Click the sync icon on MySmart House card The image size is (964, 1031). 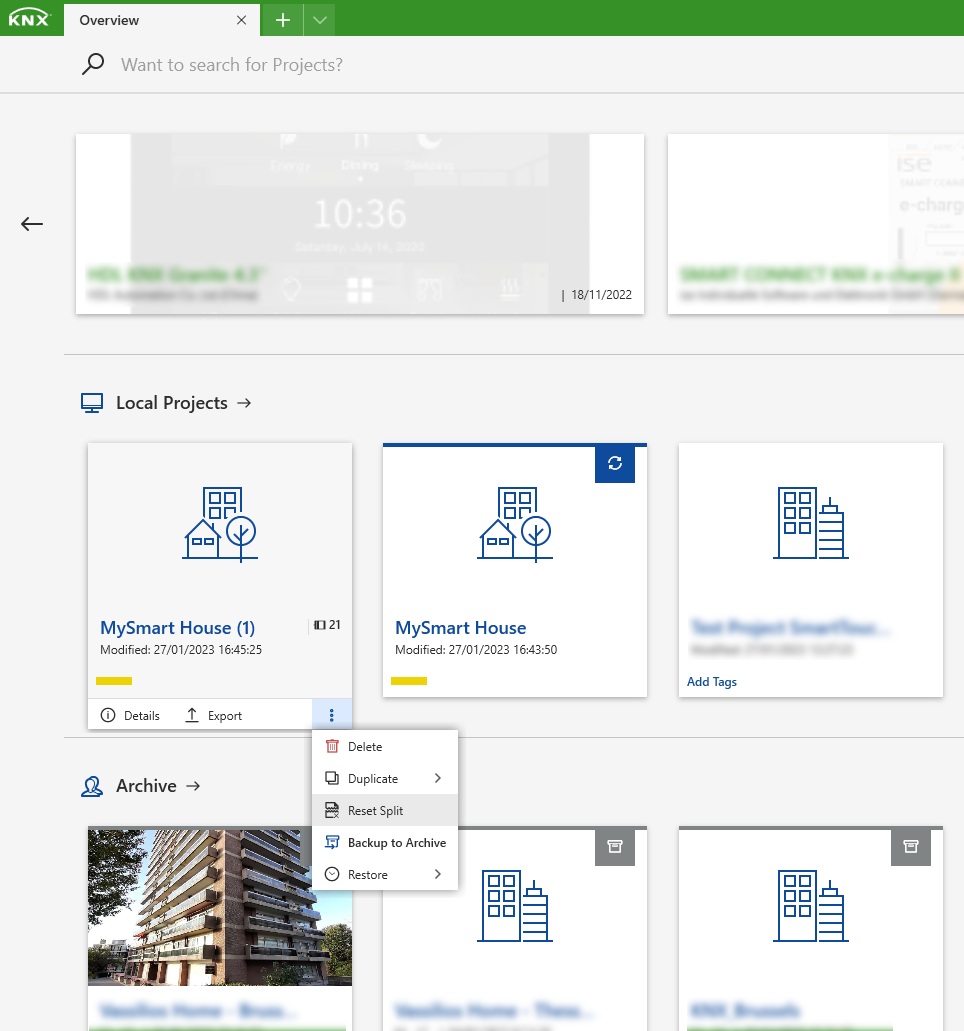coord(614,464)
